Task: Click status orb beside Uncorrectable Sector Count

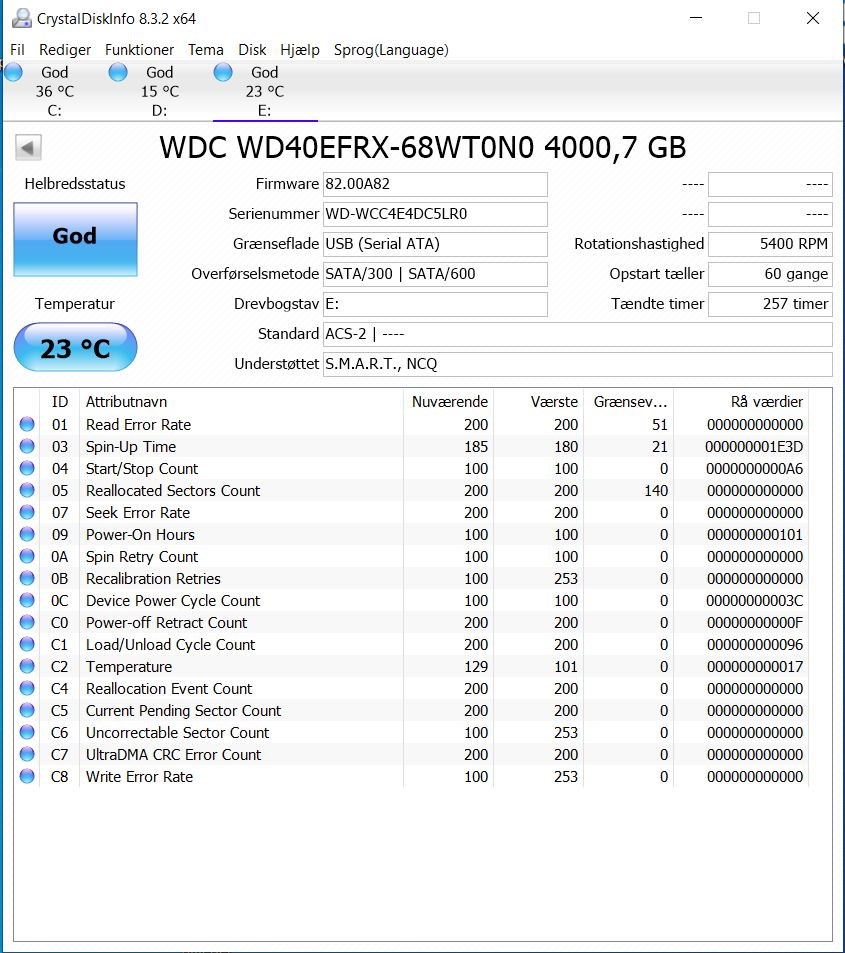Action: pyautogui.click(x=27, y=732)
